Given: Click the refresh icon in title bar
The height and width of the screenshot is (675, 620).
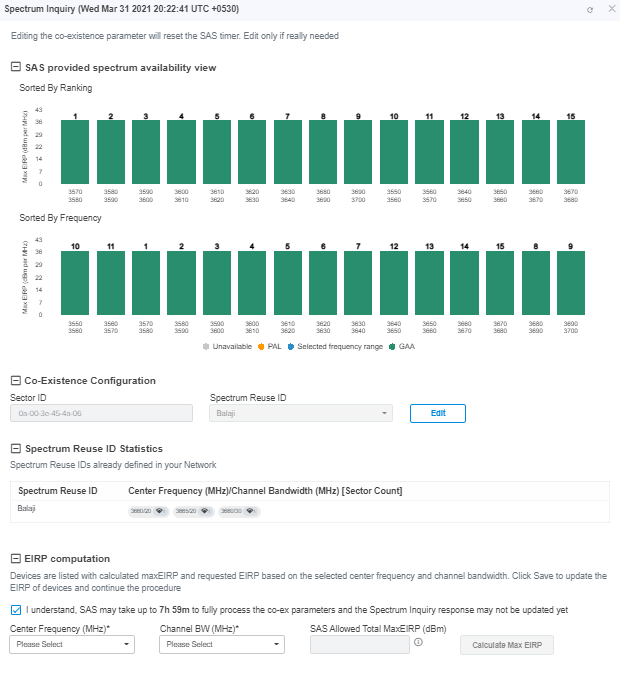Looking at the screenshot, I should click(x=590, y=9).
